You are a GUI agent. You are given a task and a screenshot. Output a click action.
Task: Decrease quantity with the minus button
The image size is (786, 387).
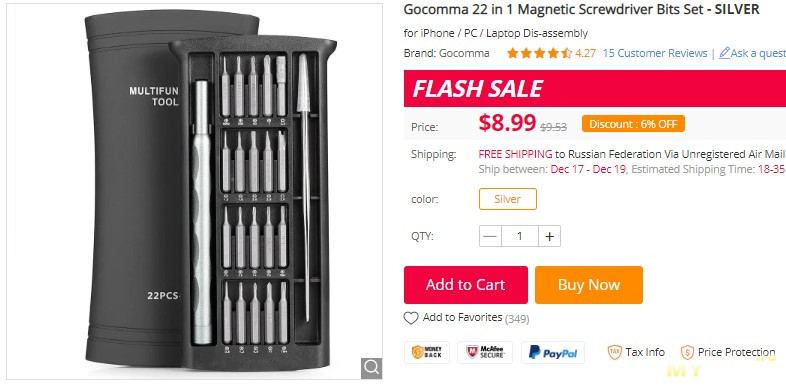coord(490,236)
